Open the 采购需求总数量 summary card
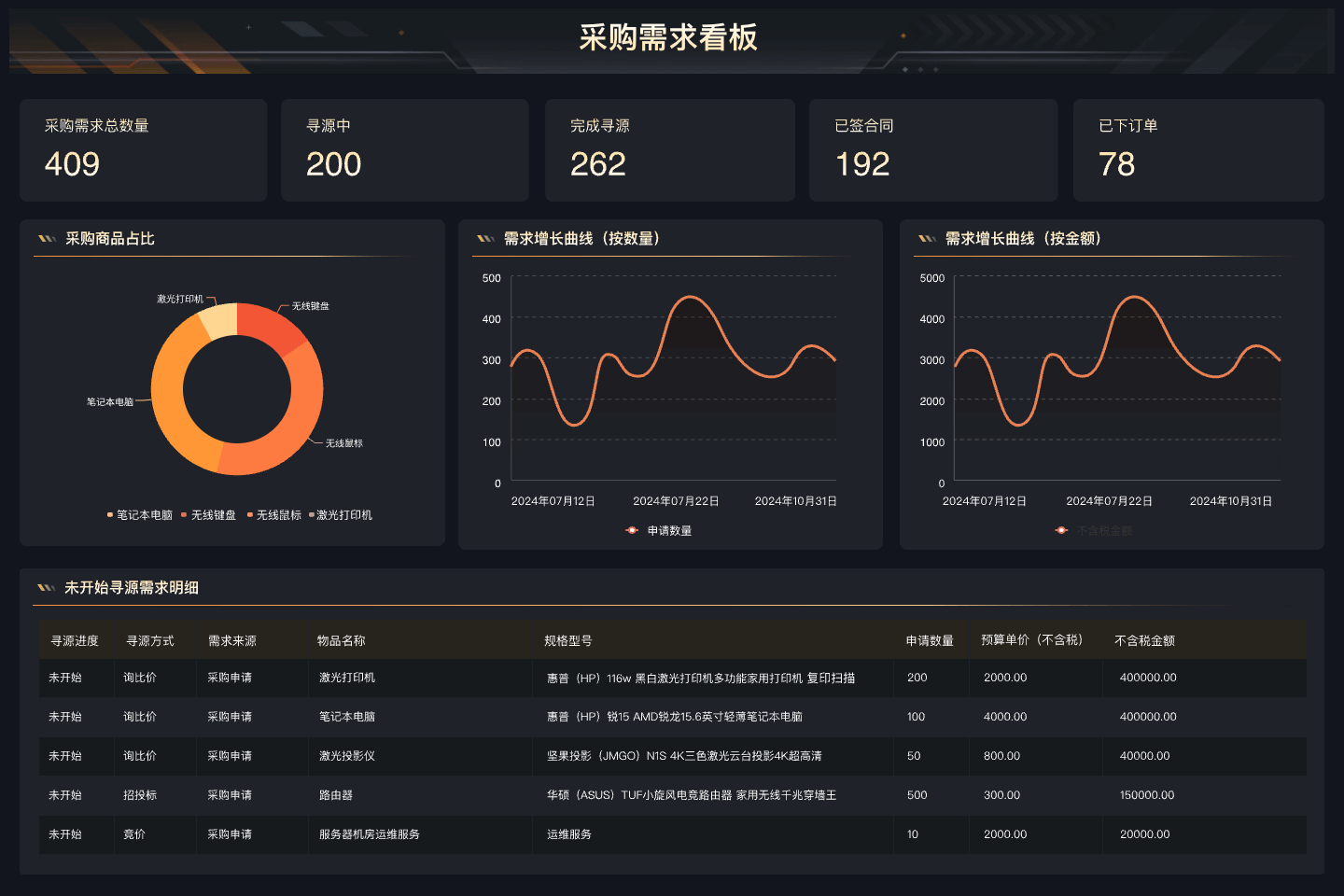1344x896 pixels. click(143, 150)
